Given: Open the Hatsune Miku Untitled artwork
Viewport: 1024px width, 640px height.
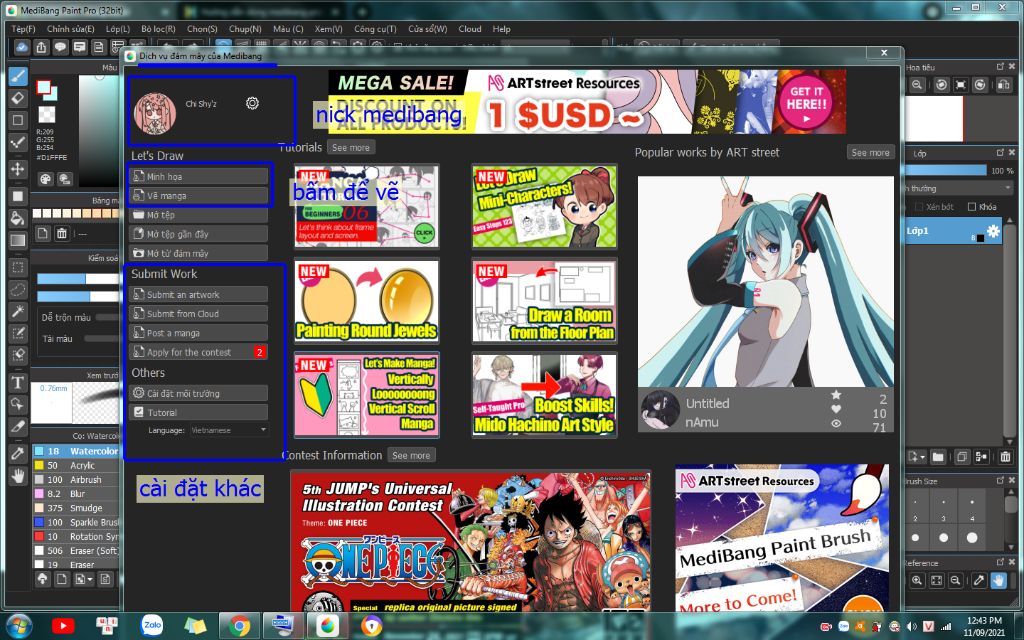Looking at the screenshot, I should pos(765,281).
